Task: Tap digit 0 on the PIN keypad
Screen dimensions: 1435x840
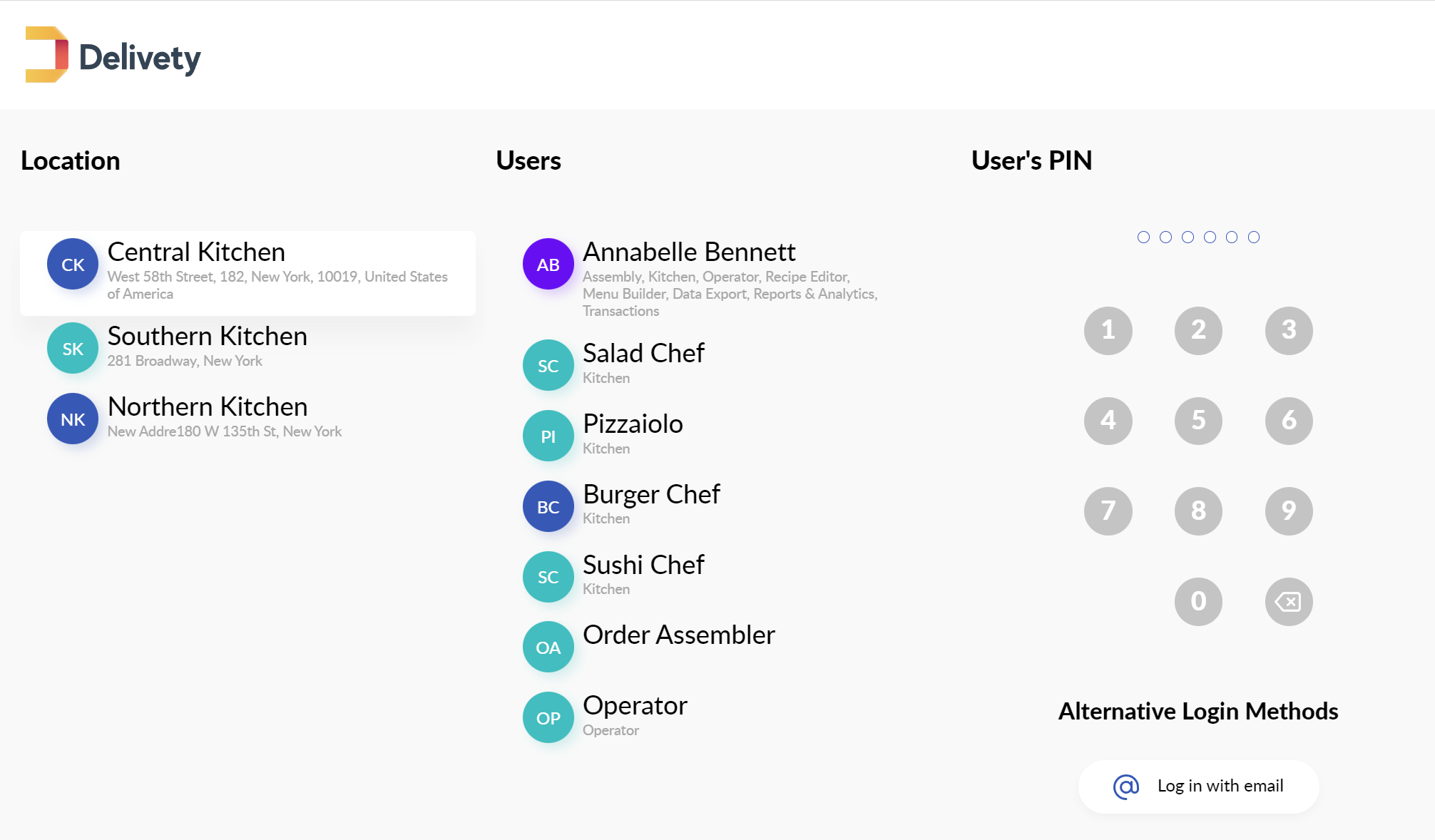Action: click(x=1198, y=601)
